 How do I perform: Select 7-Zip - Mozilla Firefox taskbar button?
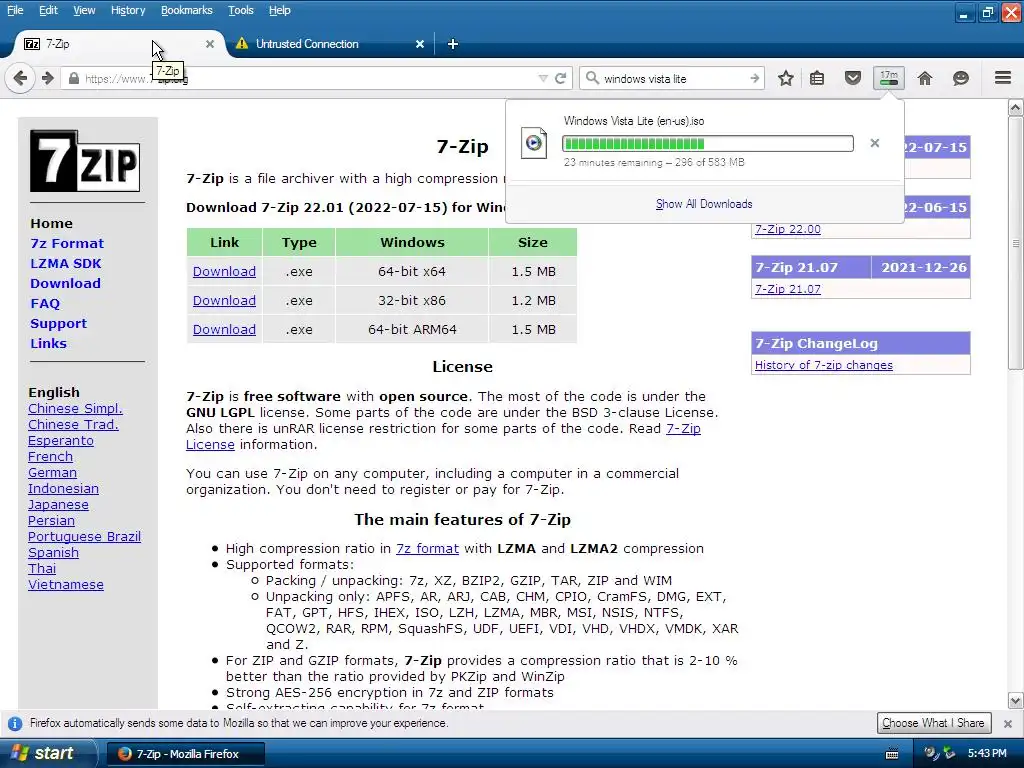pos(185,754)
